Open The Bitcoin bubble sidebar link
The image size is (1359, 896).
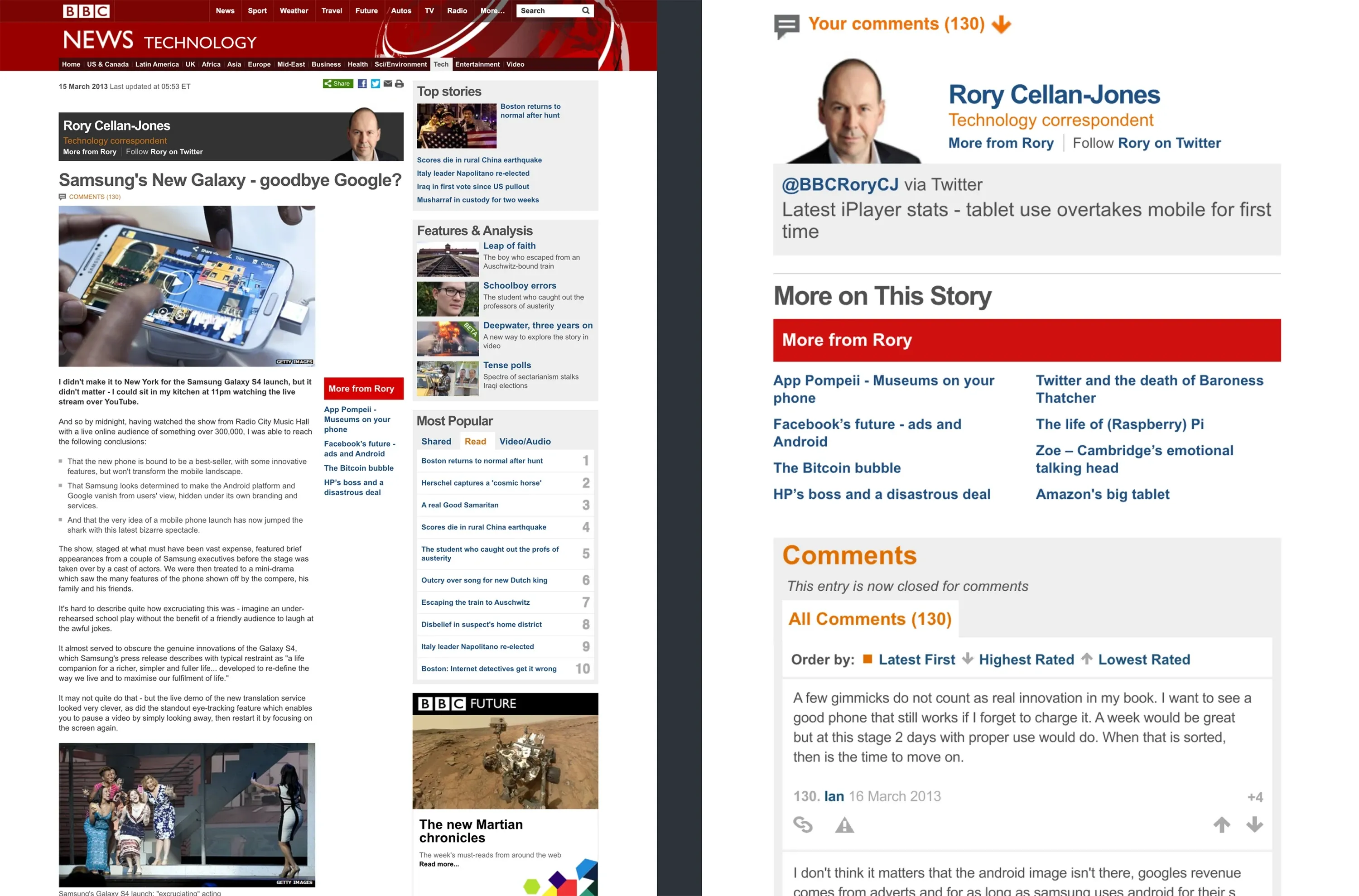click(359, 468)
